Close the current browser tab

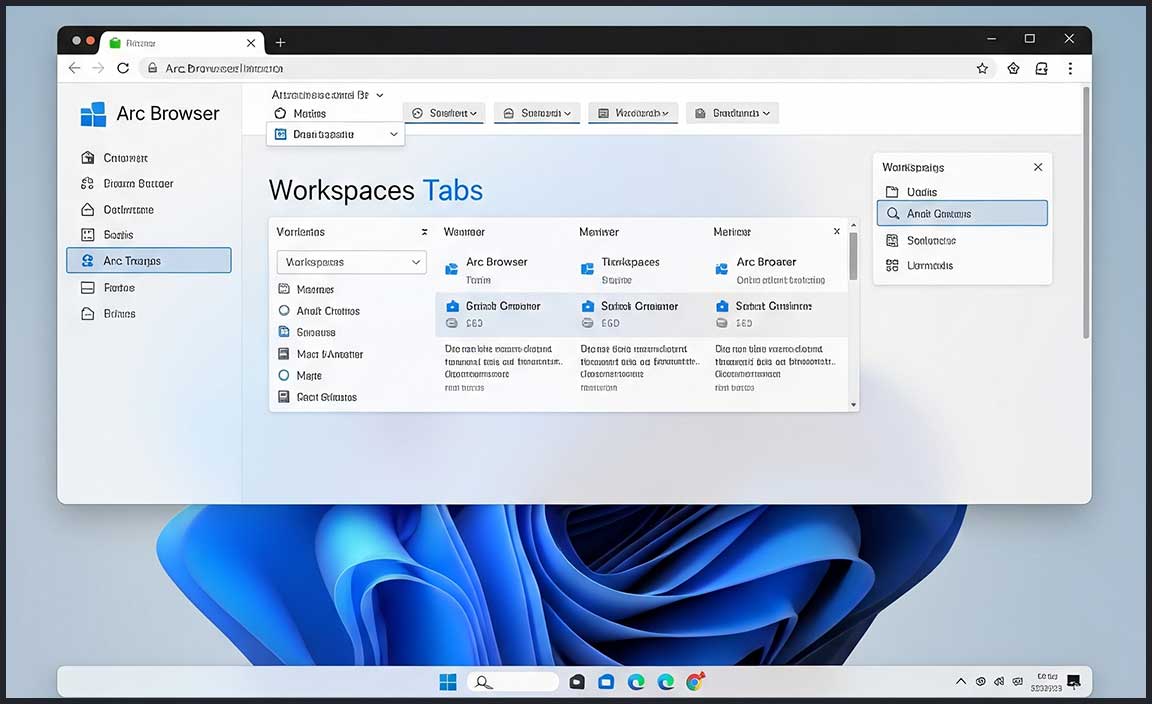(x=251, y=43)
